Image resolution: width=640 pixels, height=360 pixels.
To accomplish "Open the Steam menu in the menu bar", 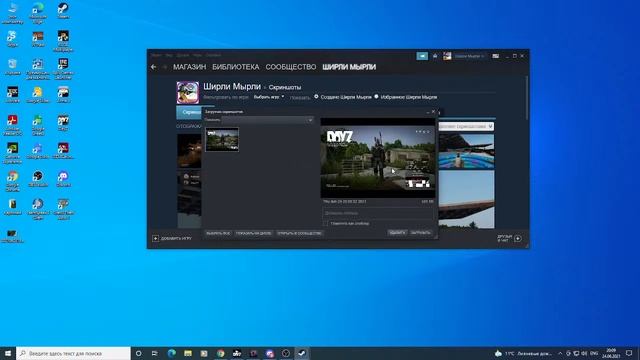I will tap(156, 55).
